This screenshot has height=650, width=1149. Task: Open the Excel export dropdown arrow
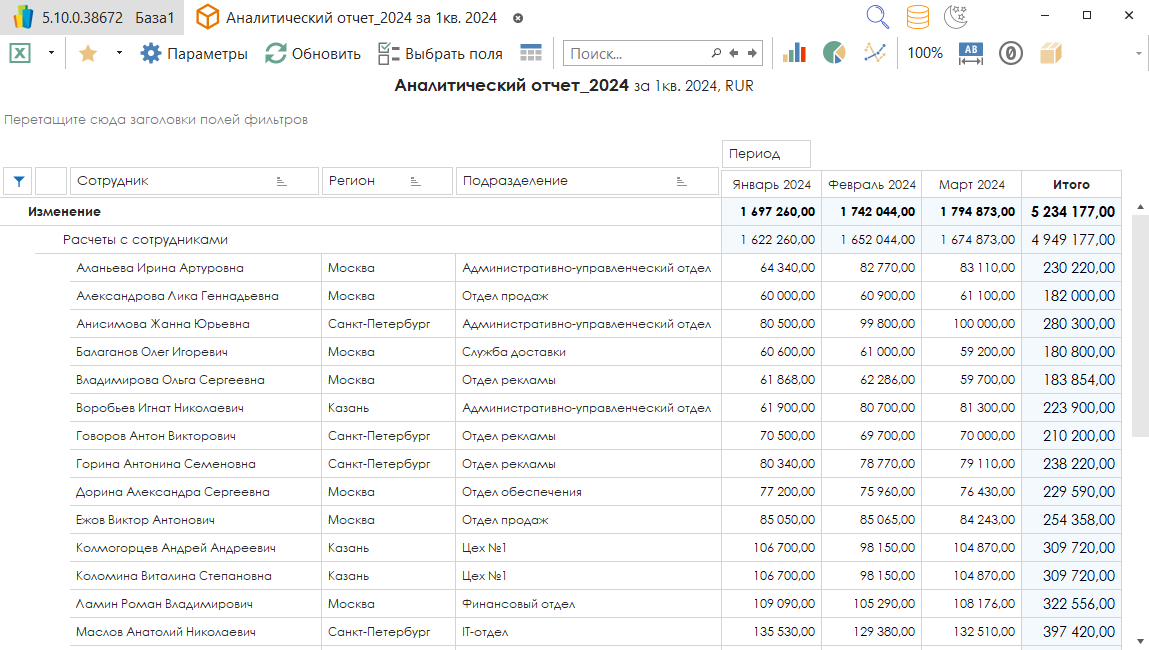click(x=51, y=53)
